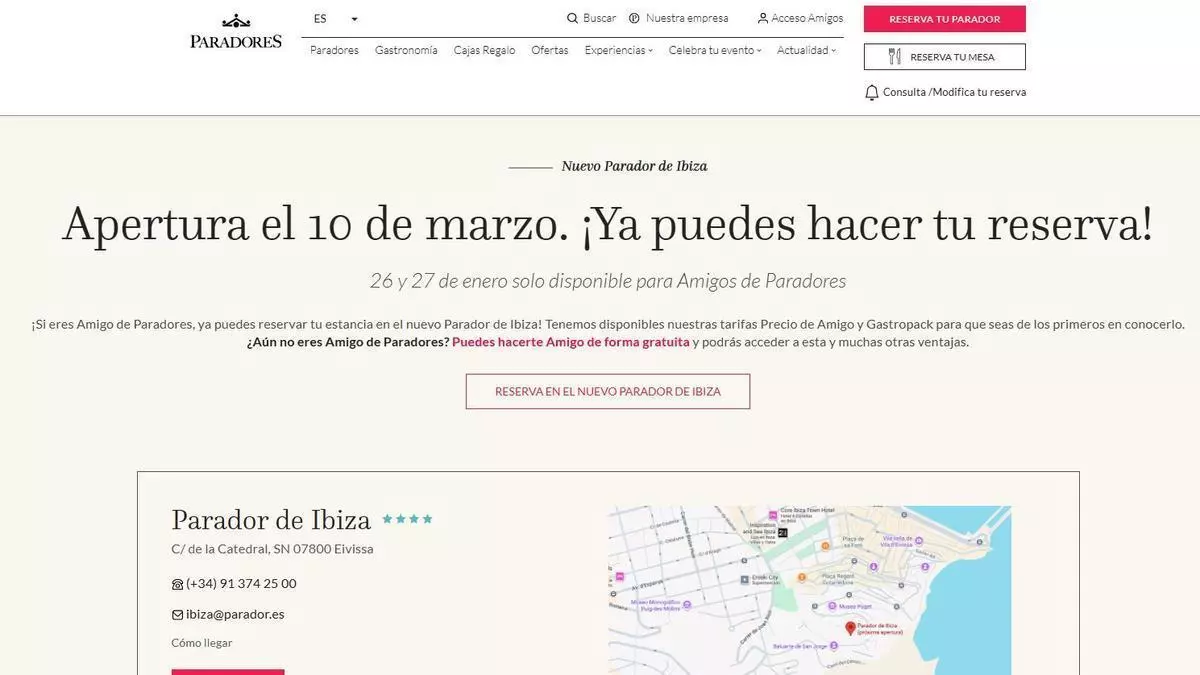Expand the Actualidad menu
The height and width of the screenshot is (675, 1200).
click(x=806, y=50)
